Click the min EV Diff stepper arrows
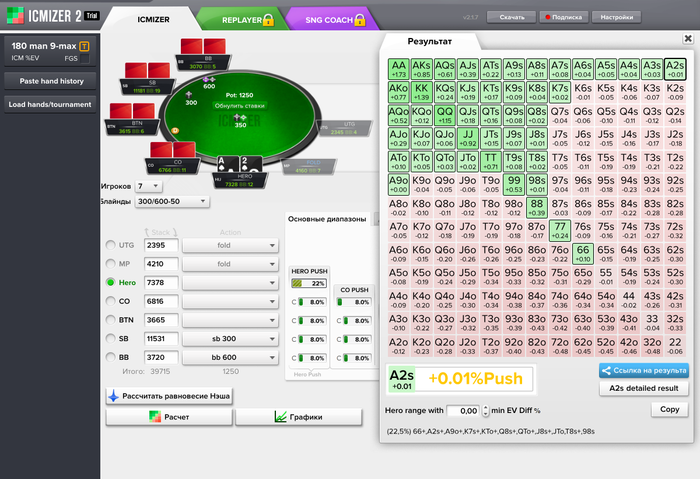This screenshot has width=700, height=479. point(485,411)
